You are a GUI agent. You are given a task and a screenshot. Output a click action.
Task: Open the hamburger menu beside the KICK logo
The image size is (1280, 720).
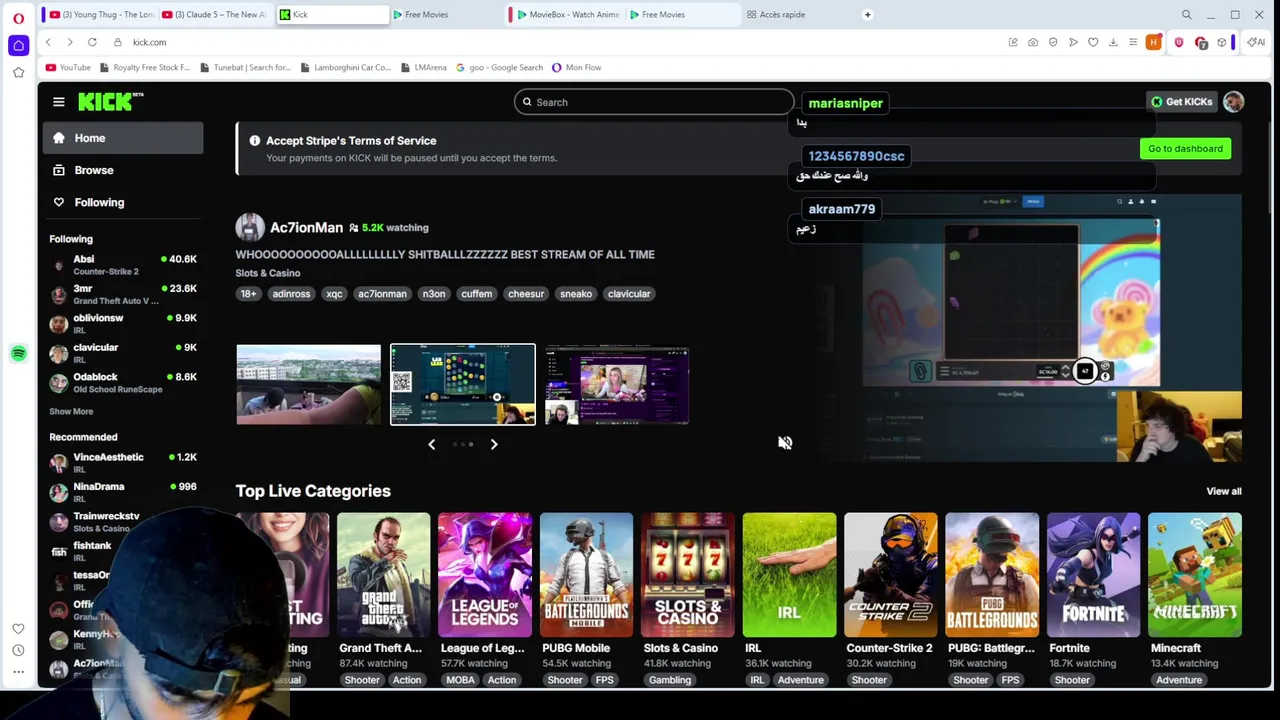pos(59,102)
